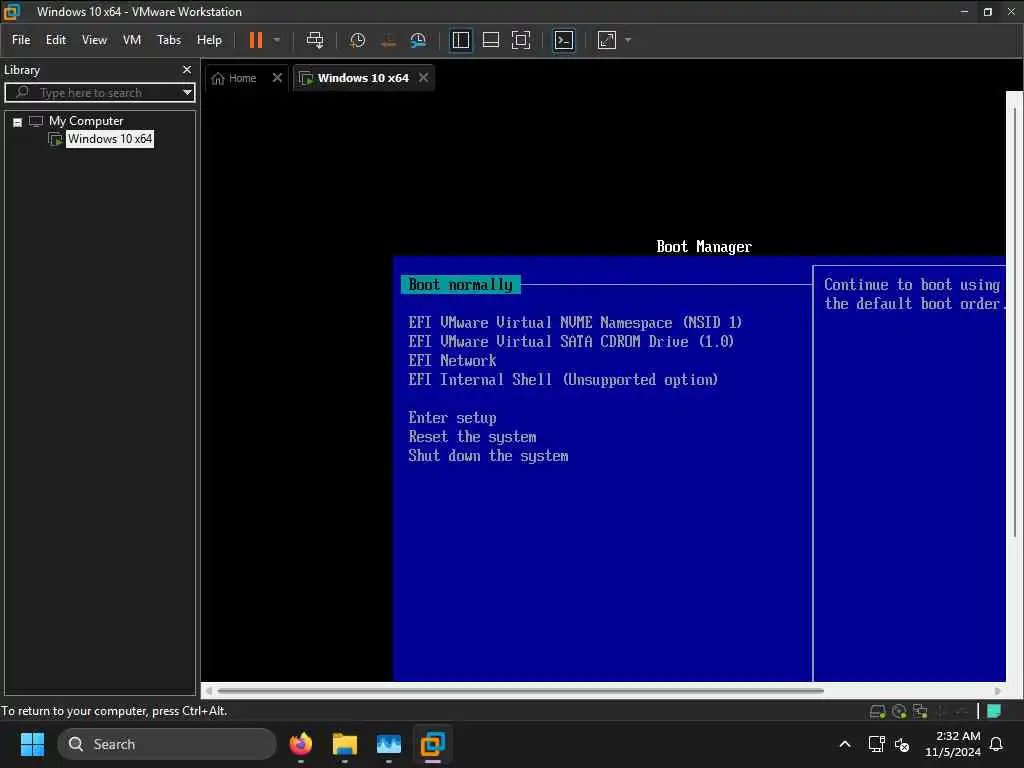Collapse the My Computer tree node
1024x768 pixels.
[x=18, y=122]
